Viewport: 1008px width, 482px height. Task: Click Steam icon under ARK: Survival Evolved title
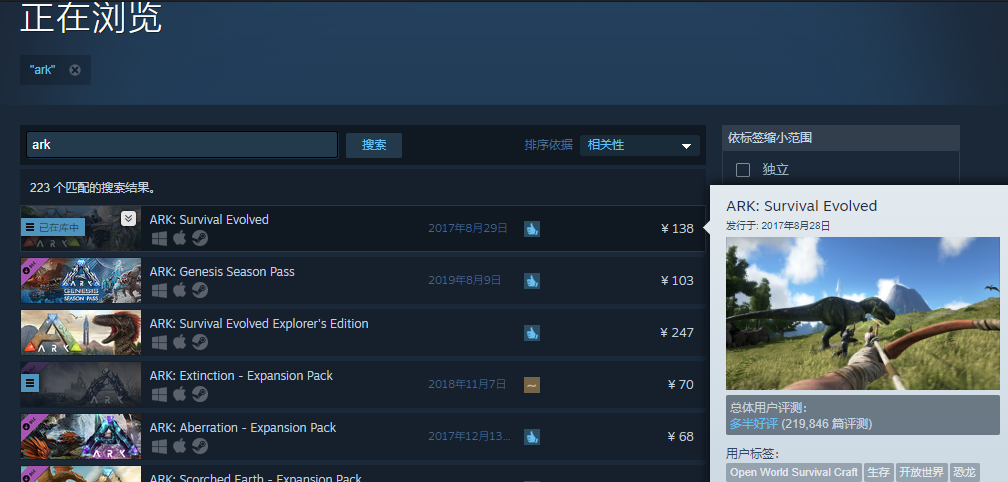click(200, 238)
